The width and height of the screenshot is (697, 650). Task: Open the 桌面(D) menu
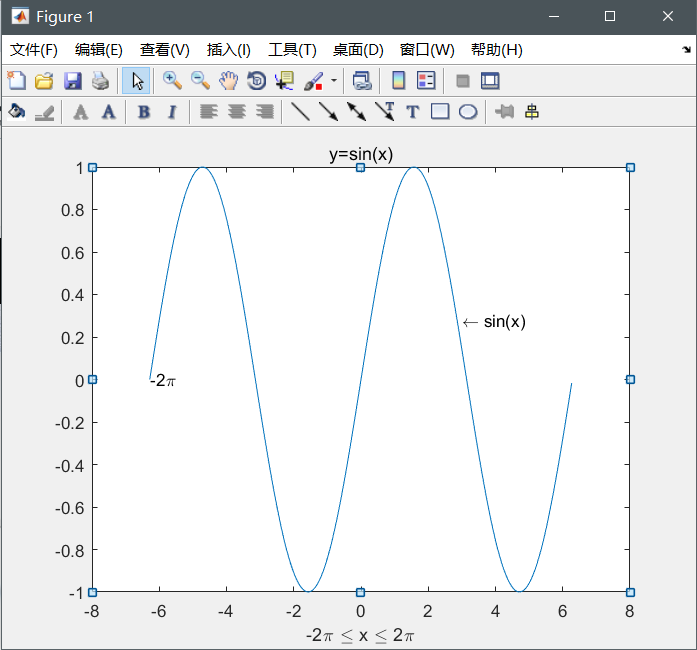click(358, 49)
